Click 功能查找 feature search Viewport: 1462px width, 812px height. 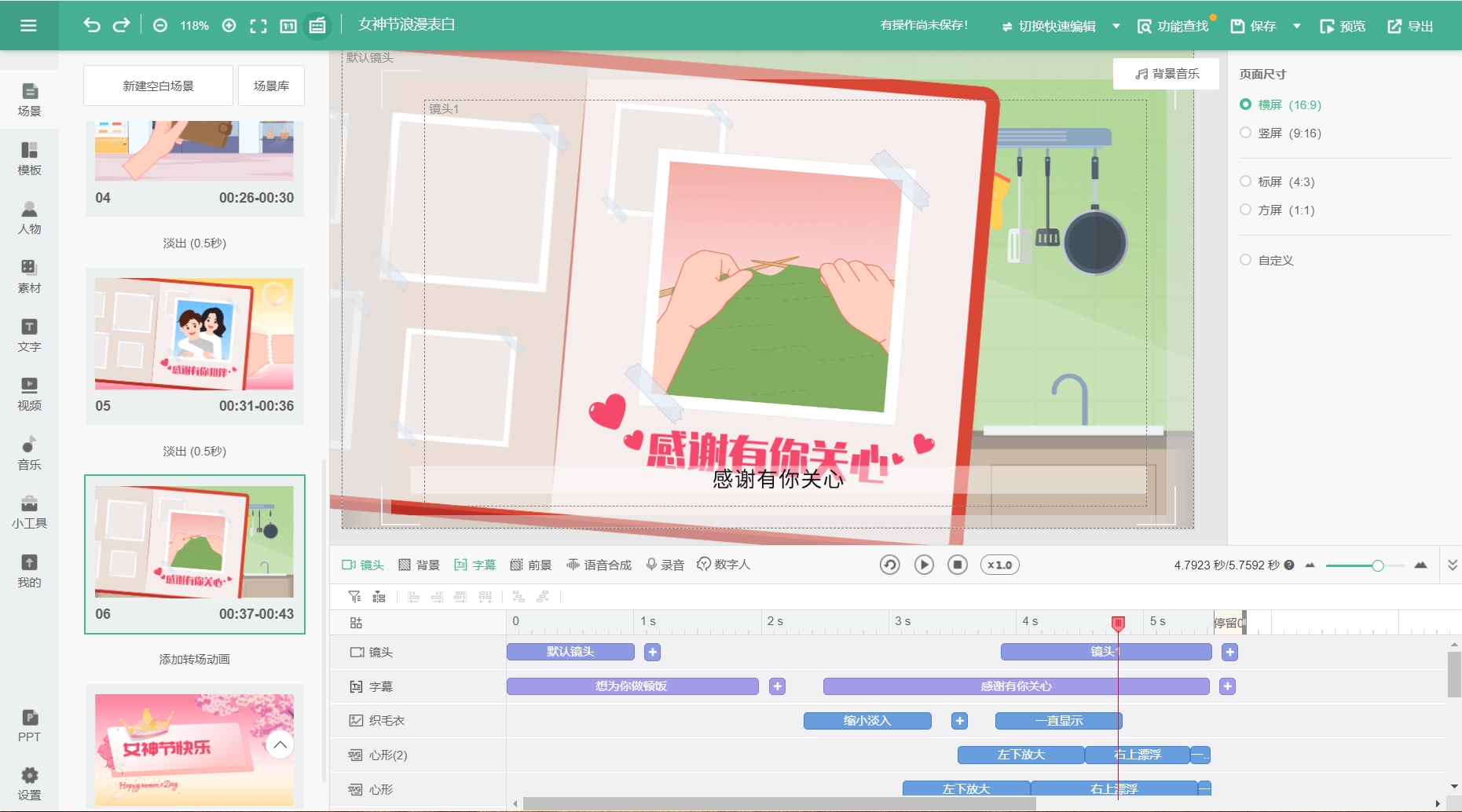click(1173, 26)
